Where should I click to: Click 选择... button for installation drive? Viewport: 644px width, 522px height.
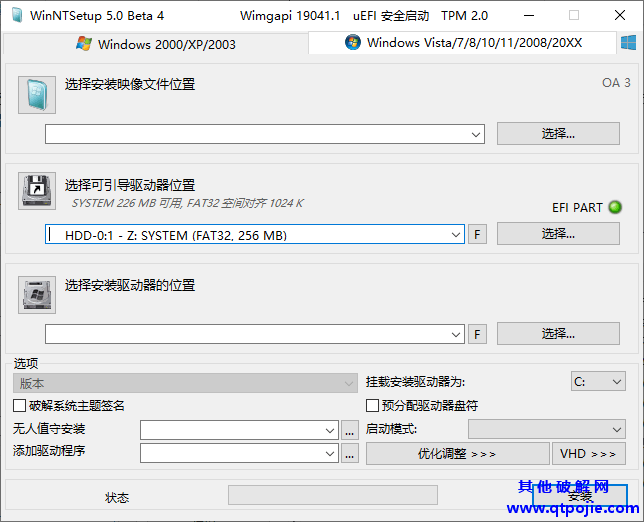tap(558, 333)
